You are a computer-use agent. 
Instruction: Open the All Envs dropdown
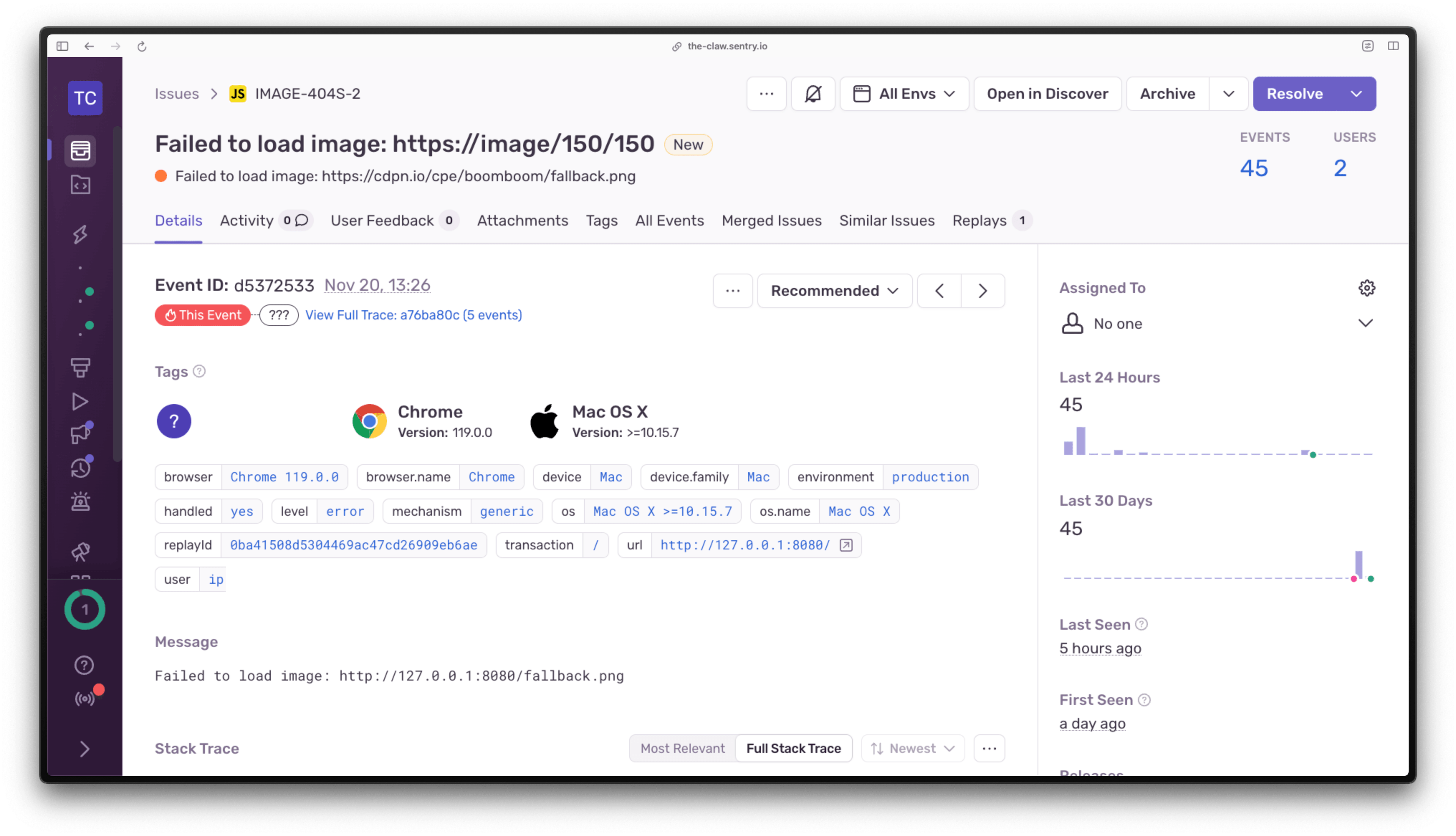[904, 94]
